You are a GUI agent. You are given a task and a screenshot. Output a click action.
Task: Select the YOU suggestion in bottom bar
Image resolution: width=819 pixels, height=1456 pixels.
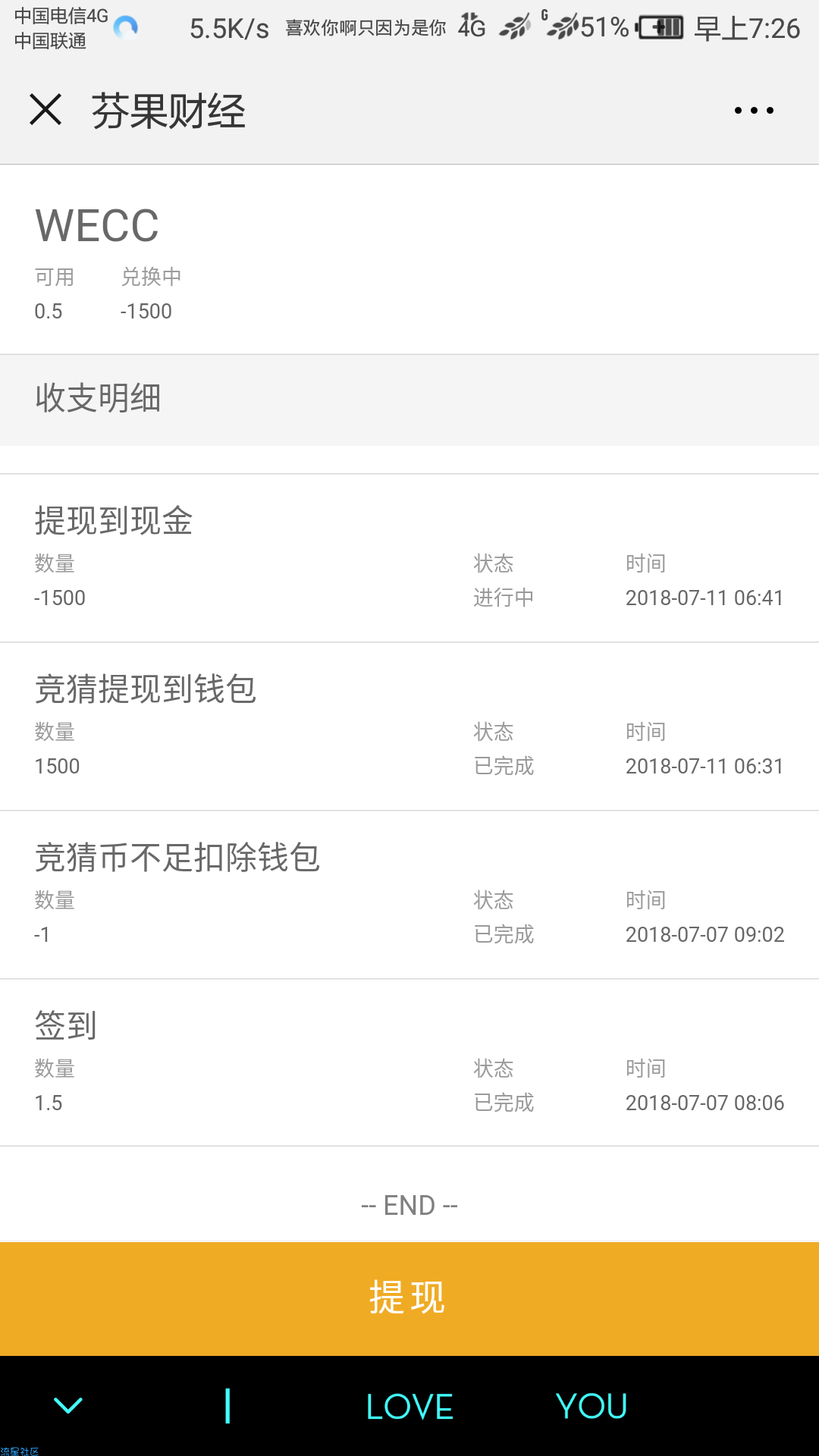591,1407
